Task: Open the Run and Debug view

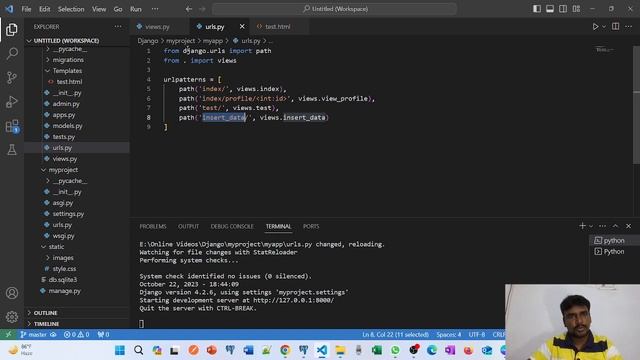Action: (12, 102)
